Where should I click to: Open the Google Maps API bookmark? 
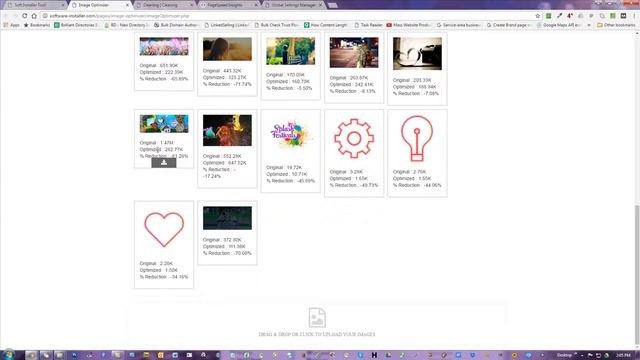pyautogui.click(x=560, y=25)
